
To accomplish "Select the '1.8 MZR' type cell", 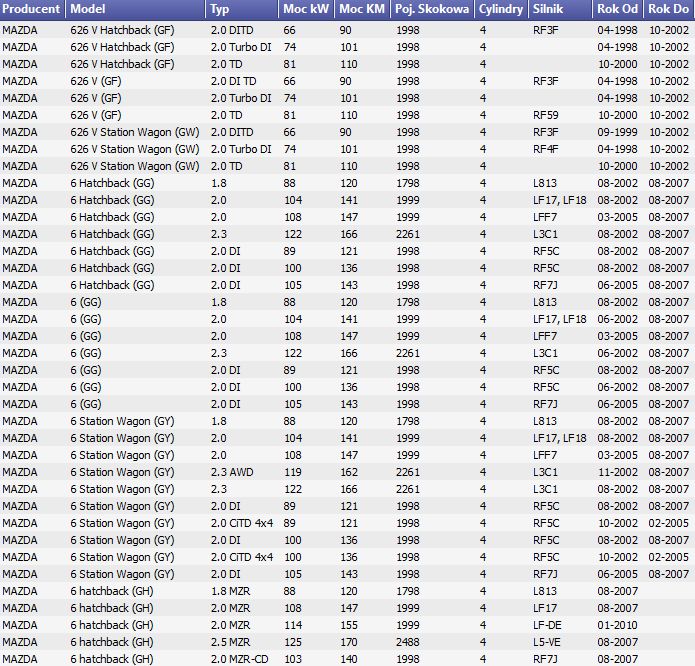I will click(x=230, y=591).
